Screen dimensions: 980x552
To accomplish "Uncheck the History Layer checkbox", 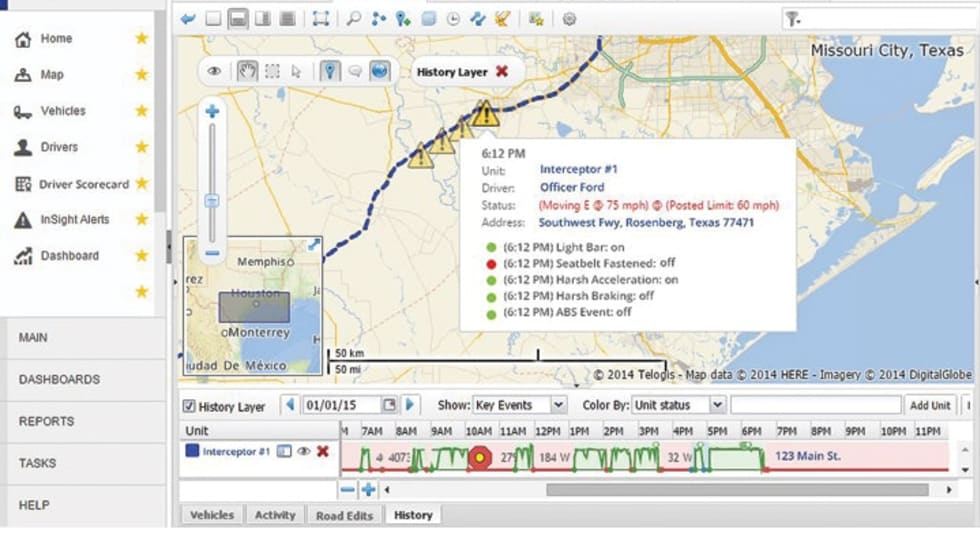I will click(x=189, y=406).
